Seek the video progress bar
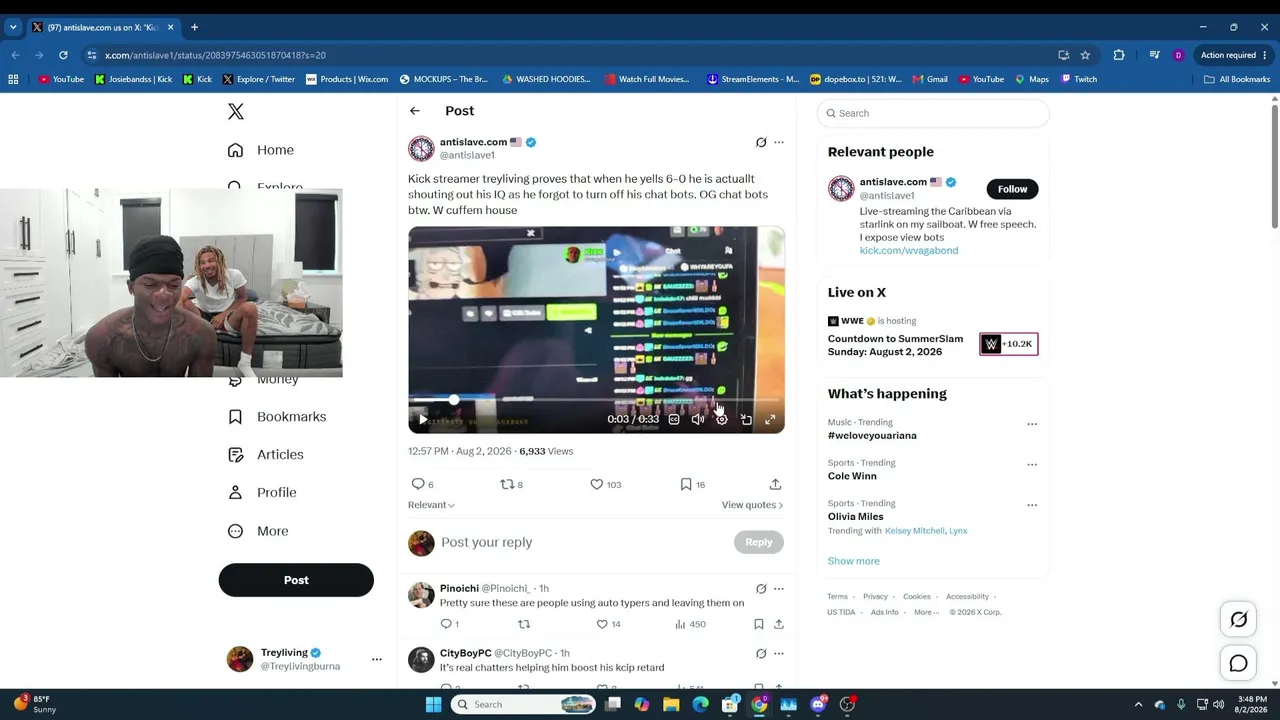 [596, 400]
